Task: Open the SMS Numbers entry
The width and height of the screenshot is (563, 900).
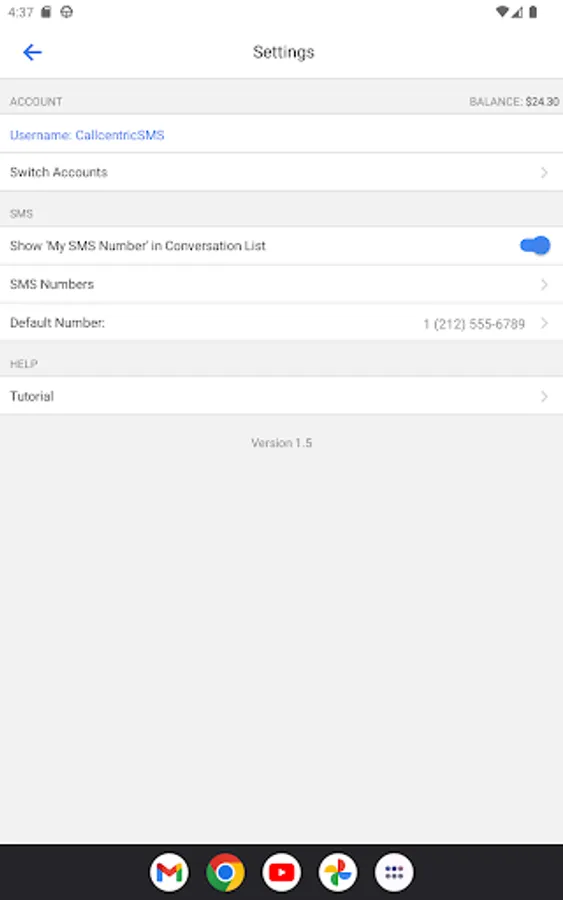Action: [x=281, y=284]
